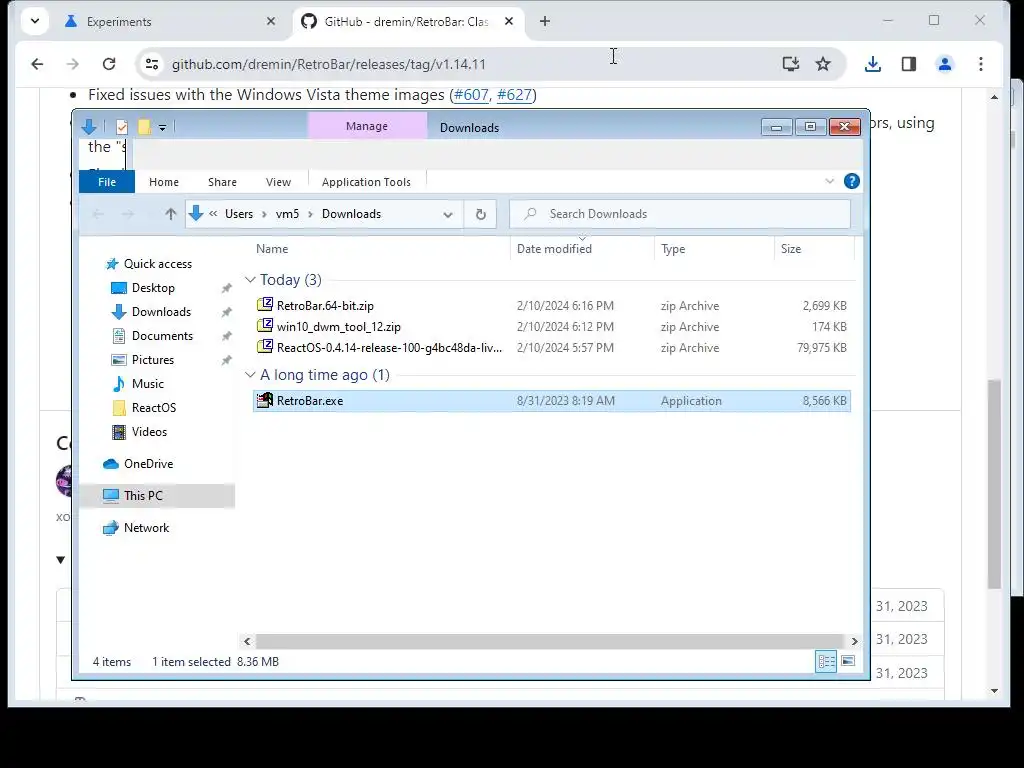Click the horizontal scrollbar in file list
This screenshot has height=768, width=1024.
pos(549,641)
